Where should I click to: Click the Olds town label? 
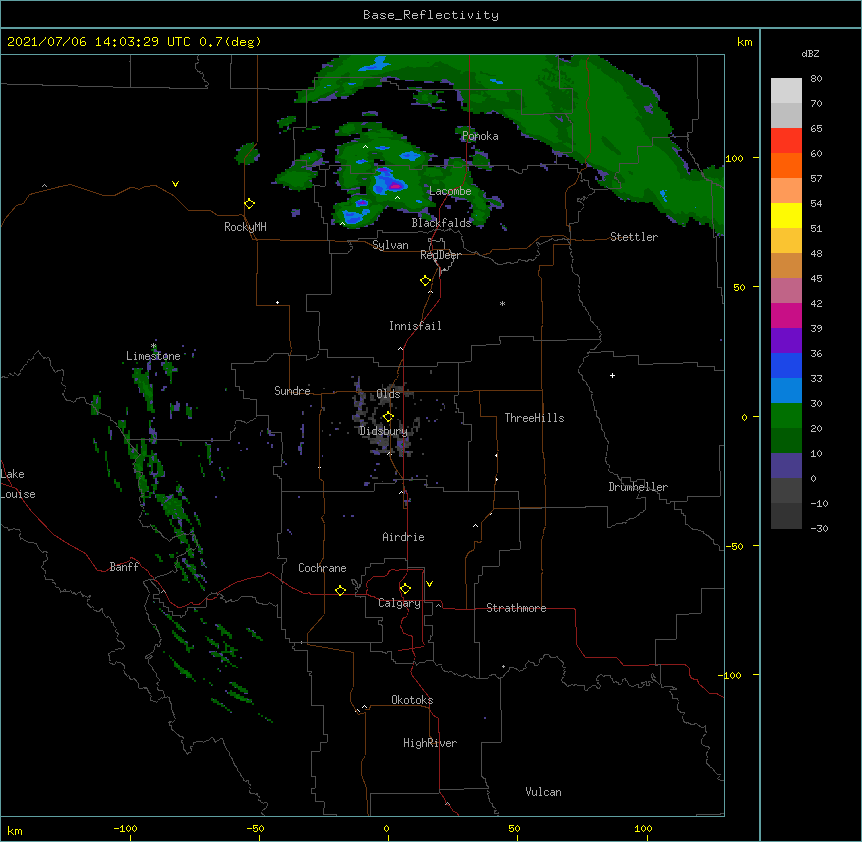pyautogui.click(x=388, y=394)
